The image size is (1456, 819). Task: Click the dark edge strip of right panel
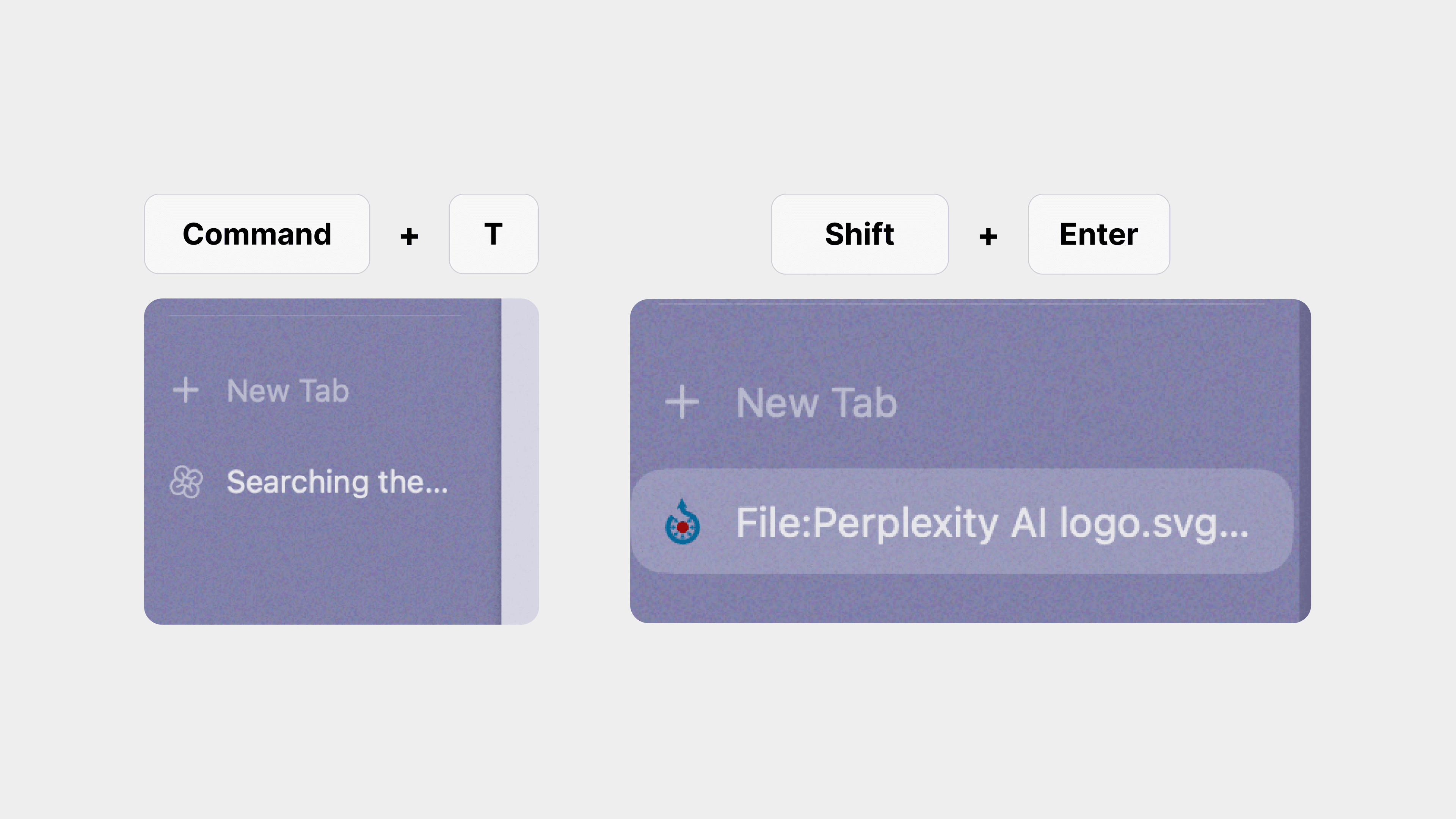click(1305, 461)
